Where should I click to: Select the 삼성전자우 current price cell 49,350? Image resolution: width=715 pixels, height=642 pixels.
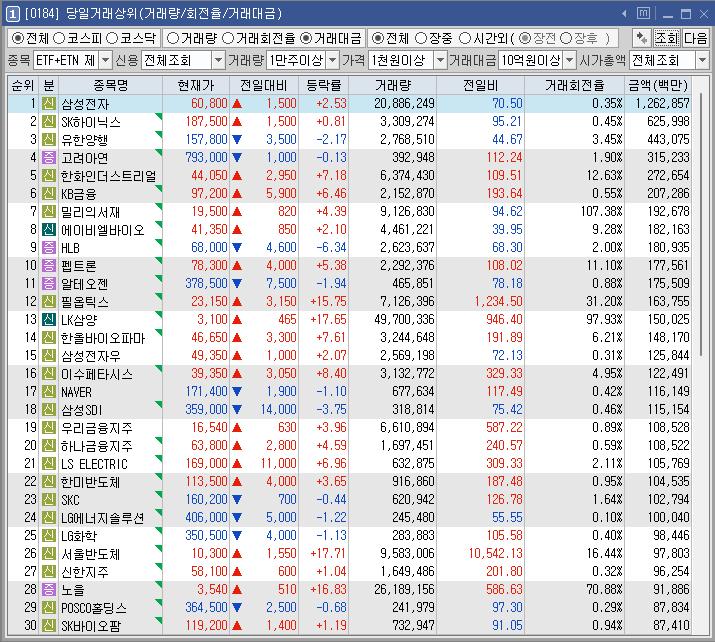(196, 356)
